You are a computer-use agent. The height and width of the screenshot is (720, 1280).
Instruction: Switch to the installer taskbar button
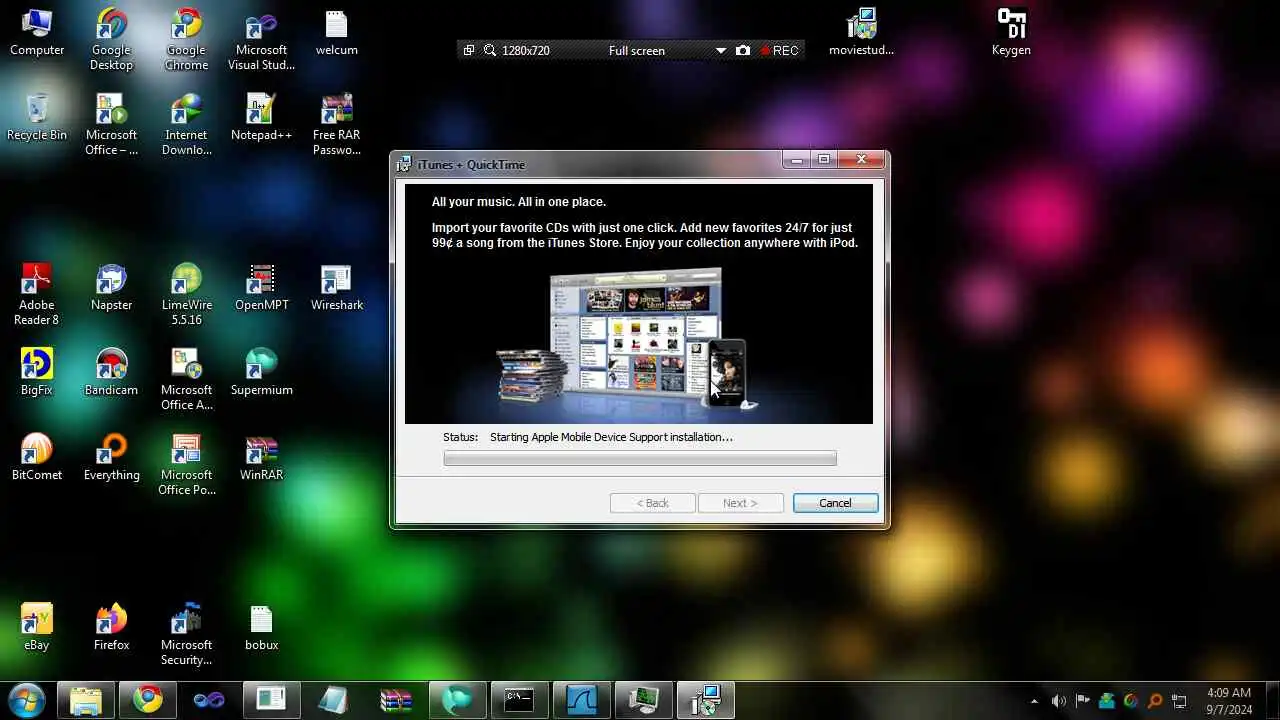pos(705,700)
